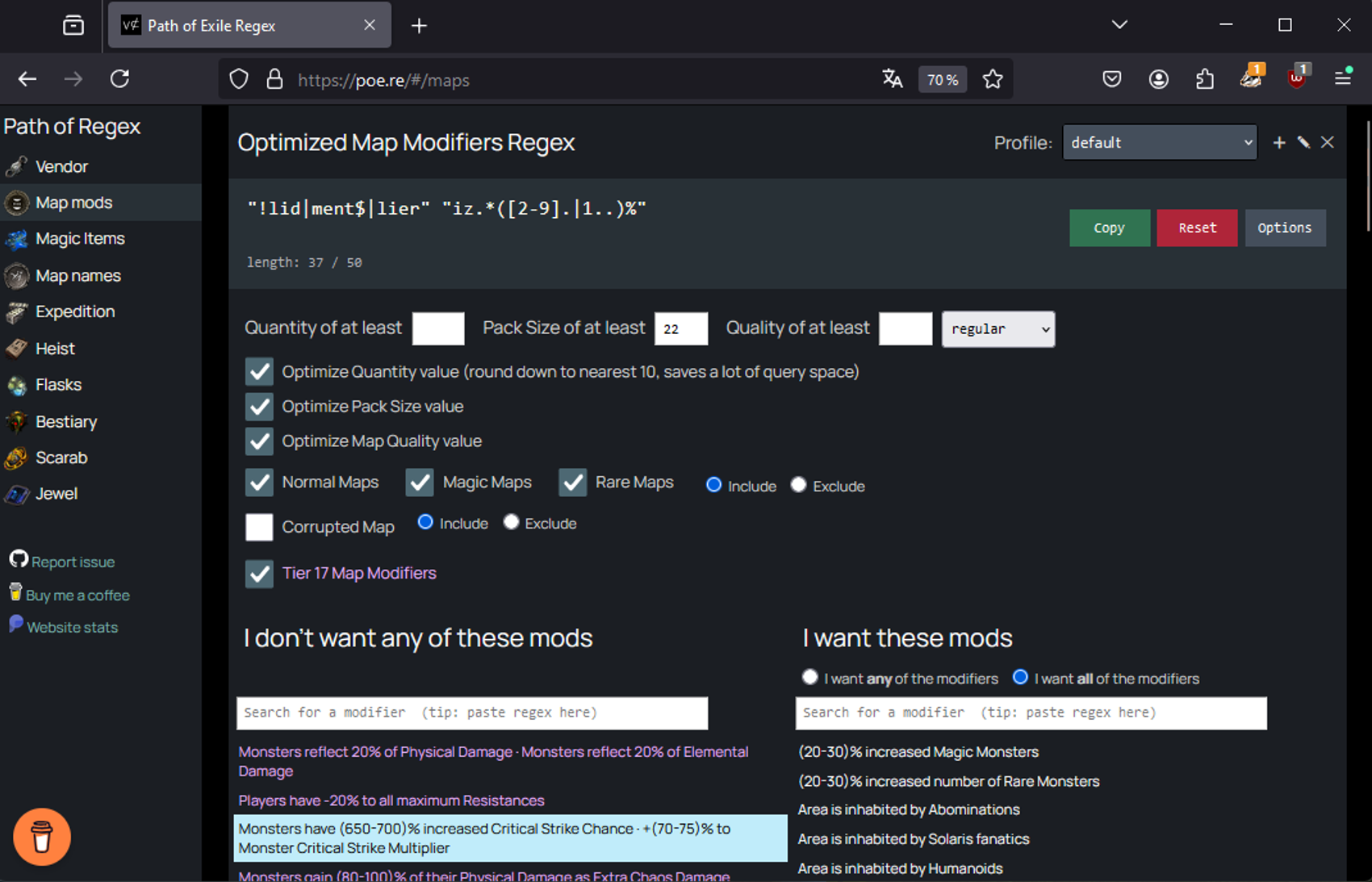
Task: Delete the current profile with X icon
Action: point(1328,143)
